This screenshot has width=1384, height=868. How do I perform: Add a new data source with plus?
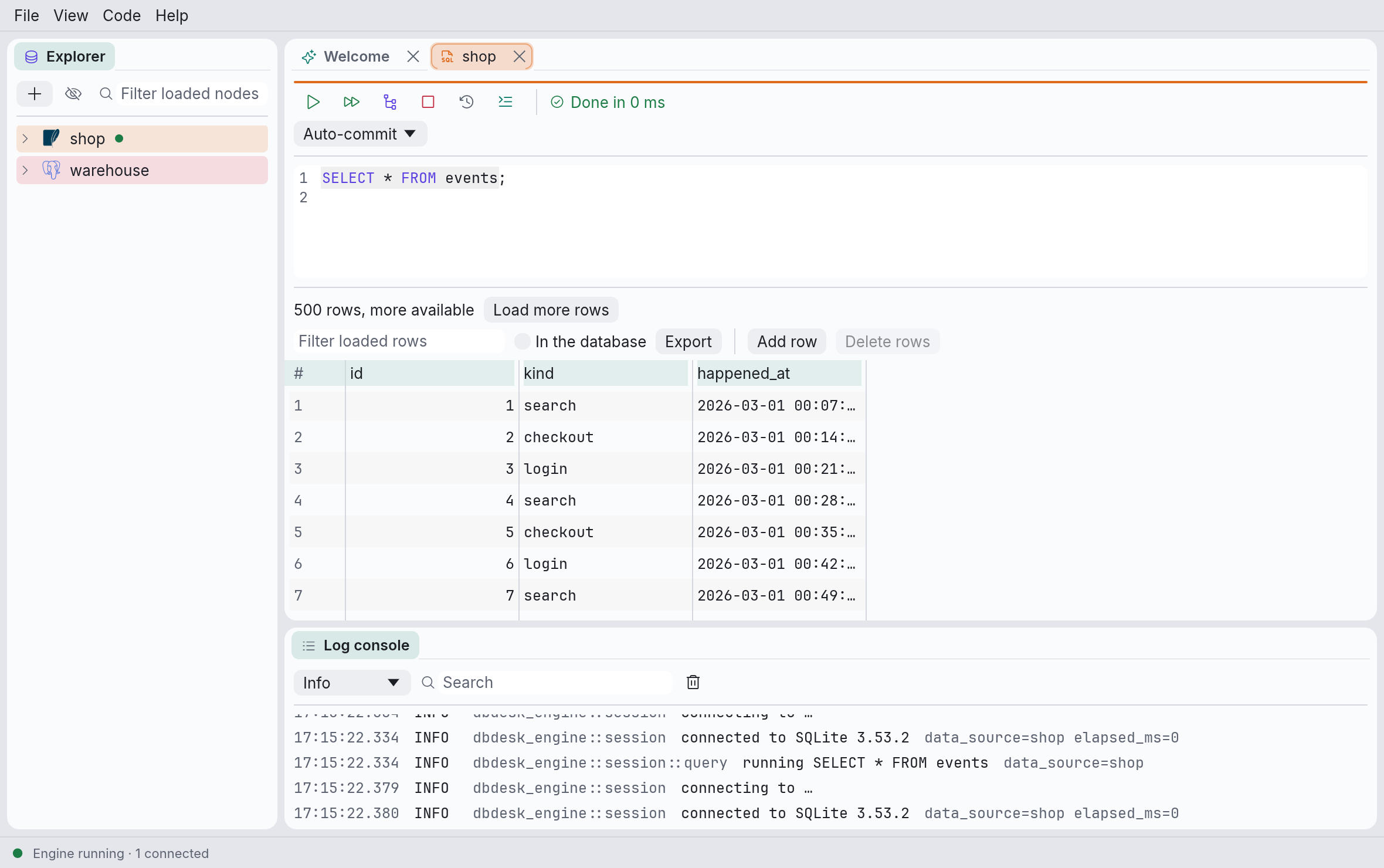35,94
